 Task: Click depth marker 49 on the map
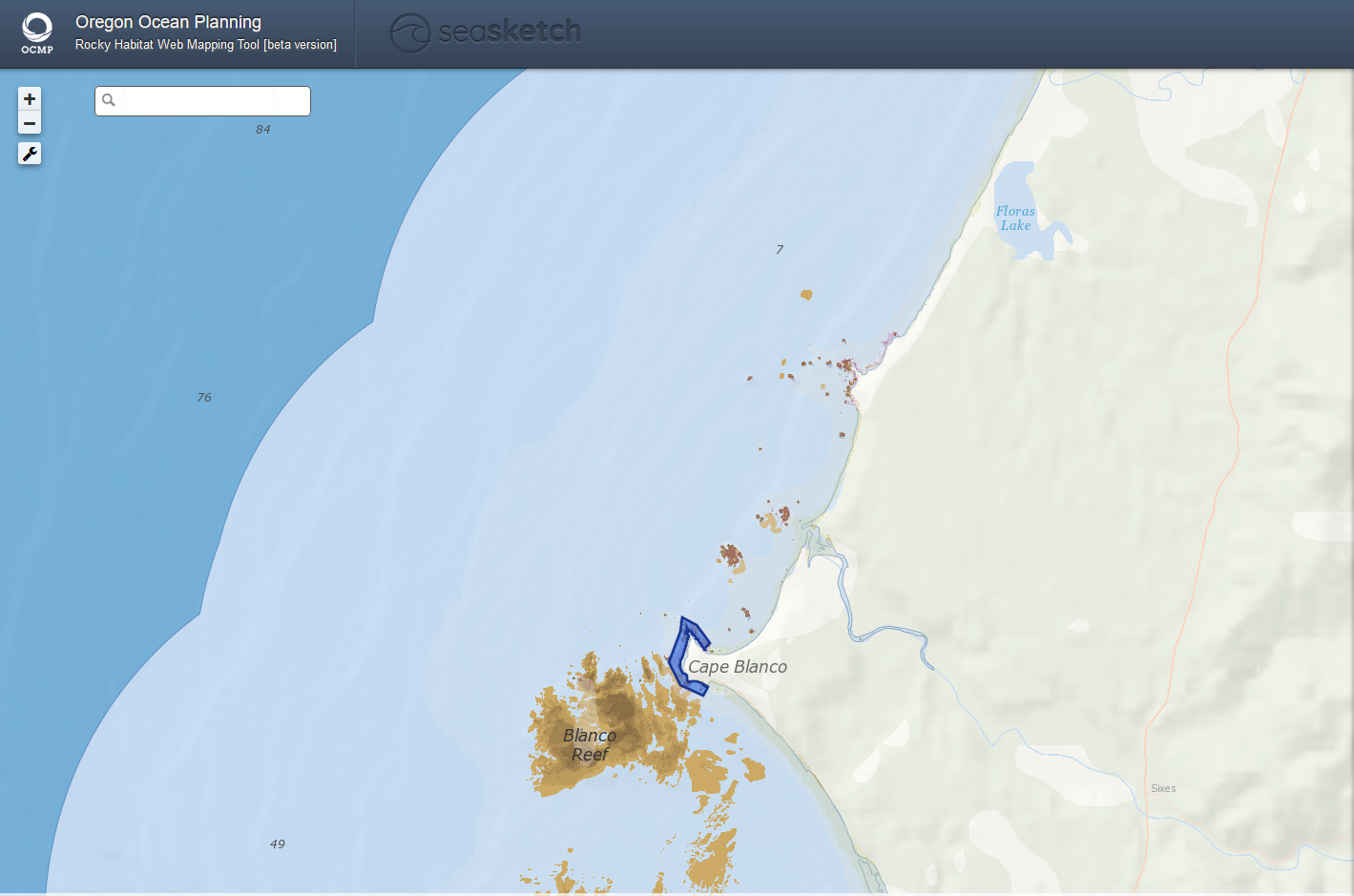click(277, 844)
